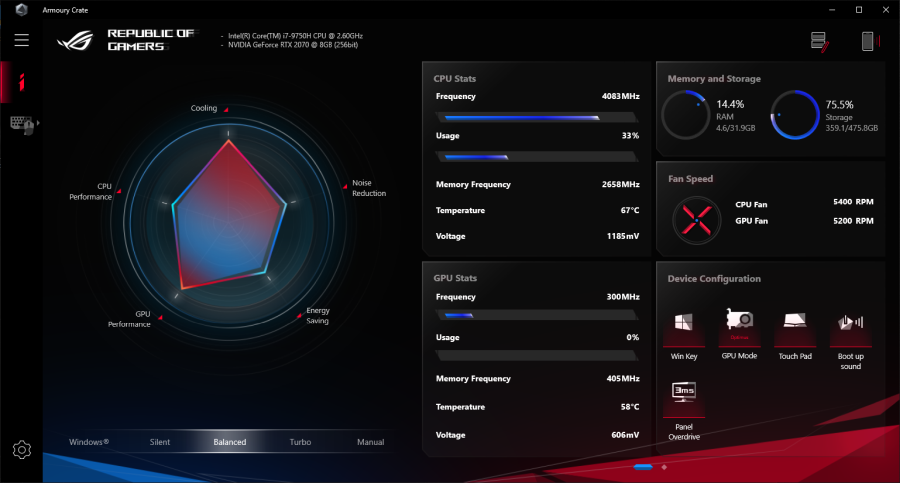The width and height of the screenshot is (900, 483).
Task: Click the Cooling label on radar chart
Action: [x=204, y=108]
